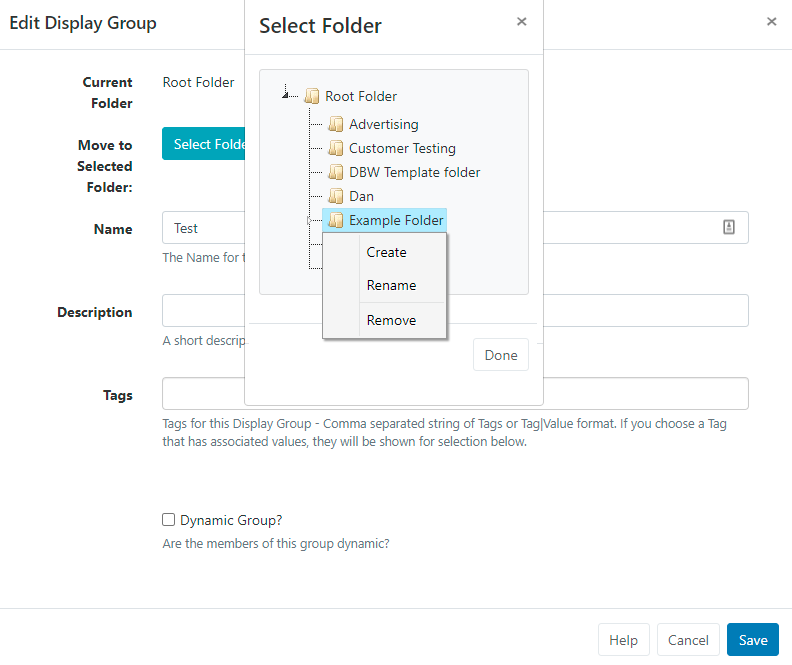Click the Dynamic Group? label
Viewport: 792px width, 665px height.
click(231, 520)
